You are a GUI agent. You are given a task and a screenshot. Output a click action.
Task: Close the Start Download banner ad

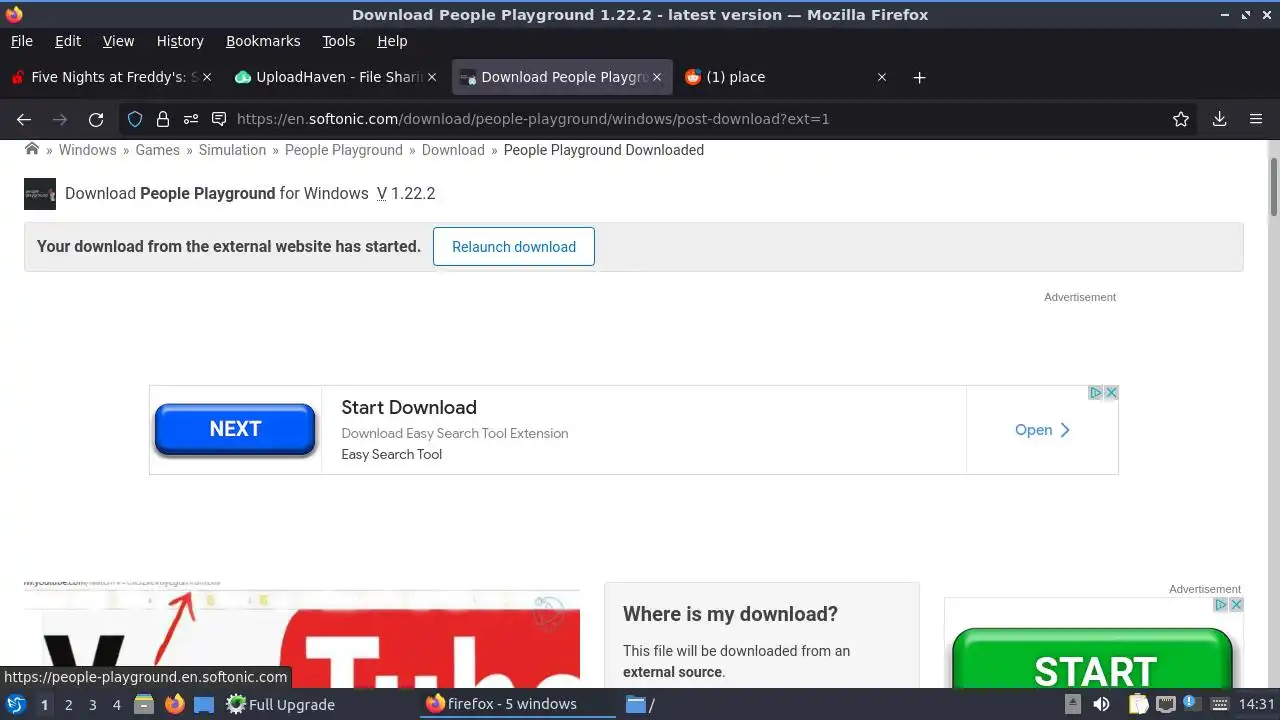click(1111, 393)
